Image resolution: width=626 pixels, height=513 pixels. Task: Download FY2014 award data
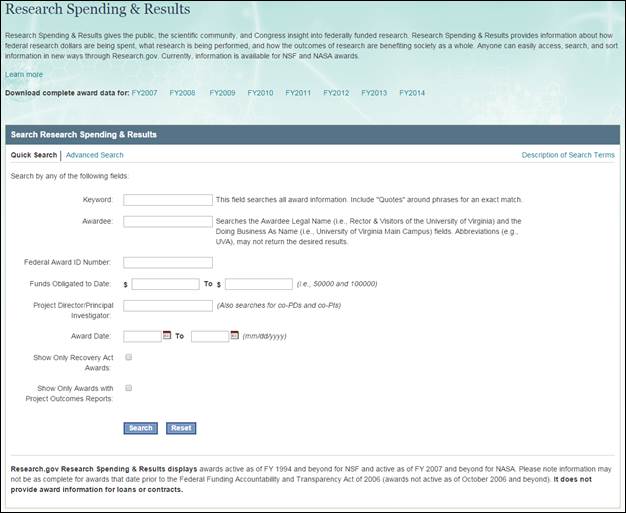click(412, 93)
